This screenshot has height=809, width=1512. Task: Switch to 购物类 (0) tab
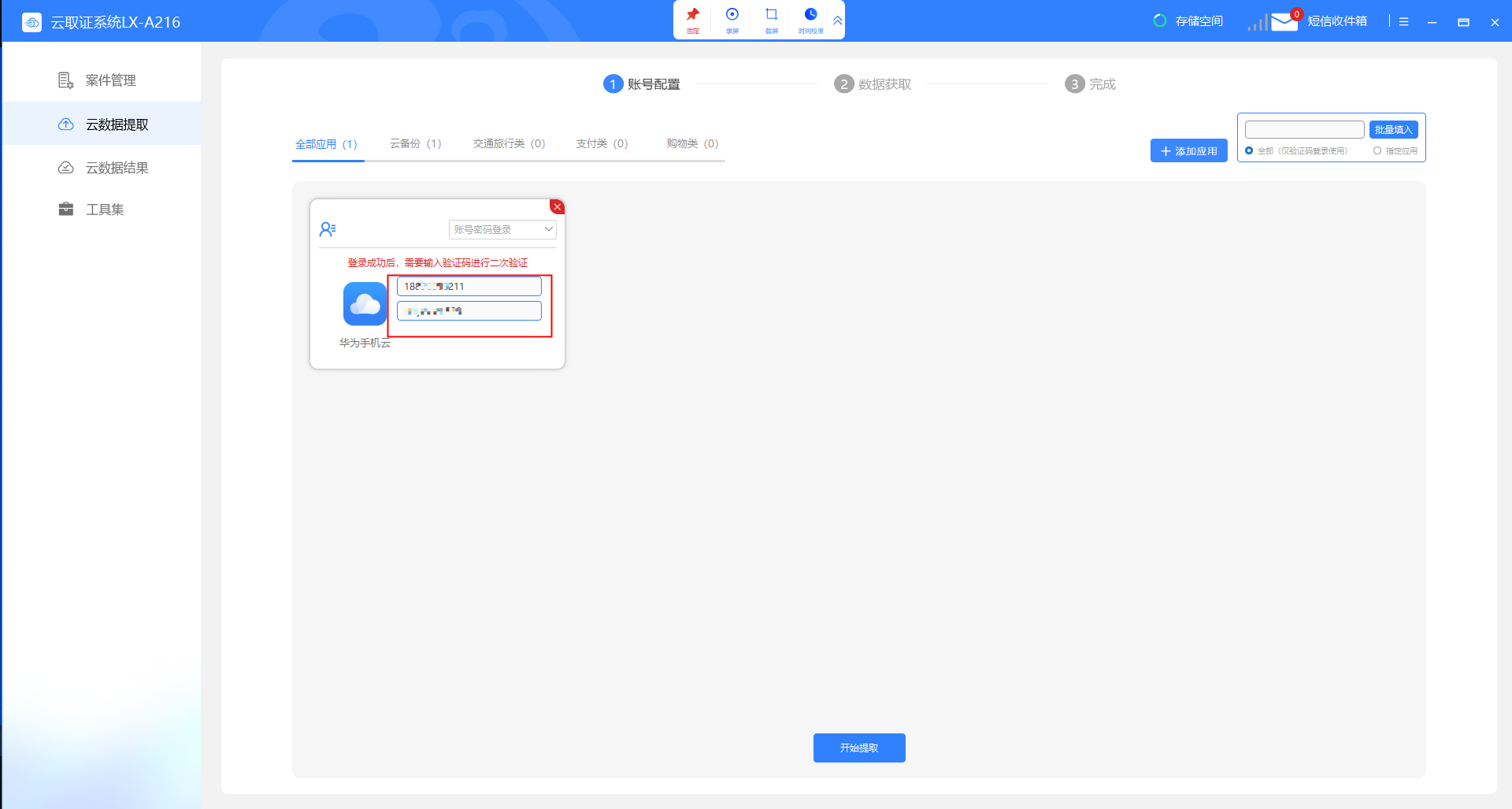(692, 143)
